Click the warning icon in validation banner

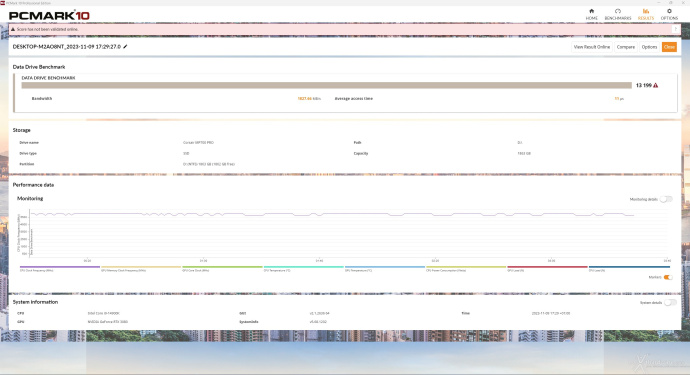pyautogui.click(x=13, y=29)
